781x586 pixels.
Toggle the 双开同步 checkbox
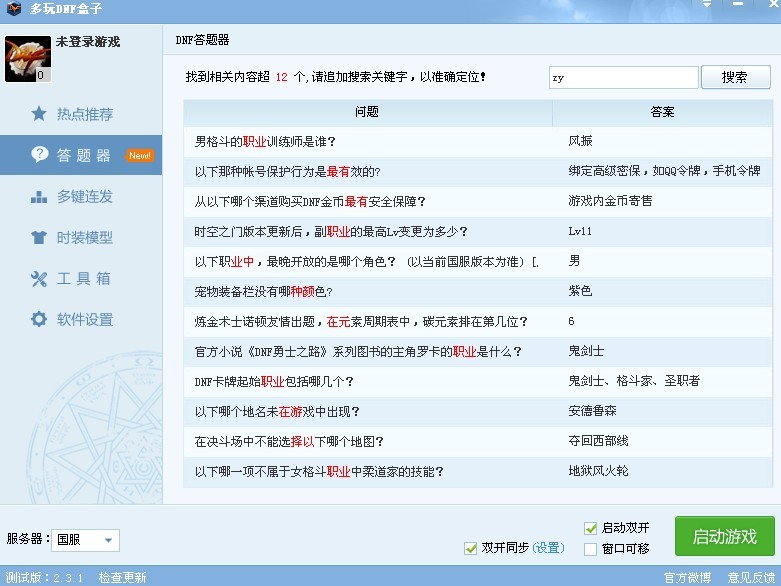click(x=470, y=548)
